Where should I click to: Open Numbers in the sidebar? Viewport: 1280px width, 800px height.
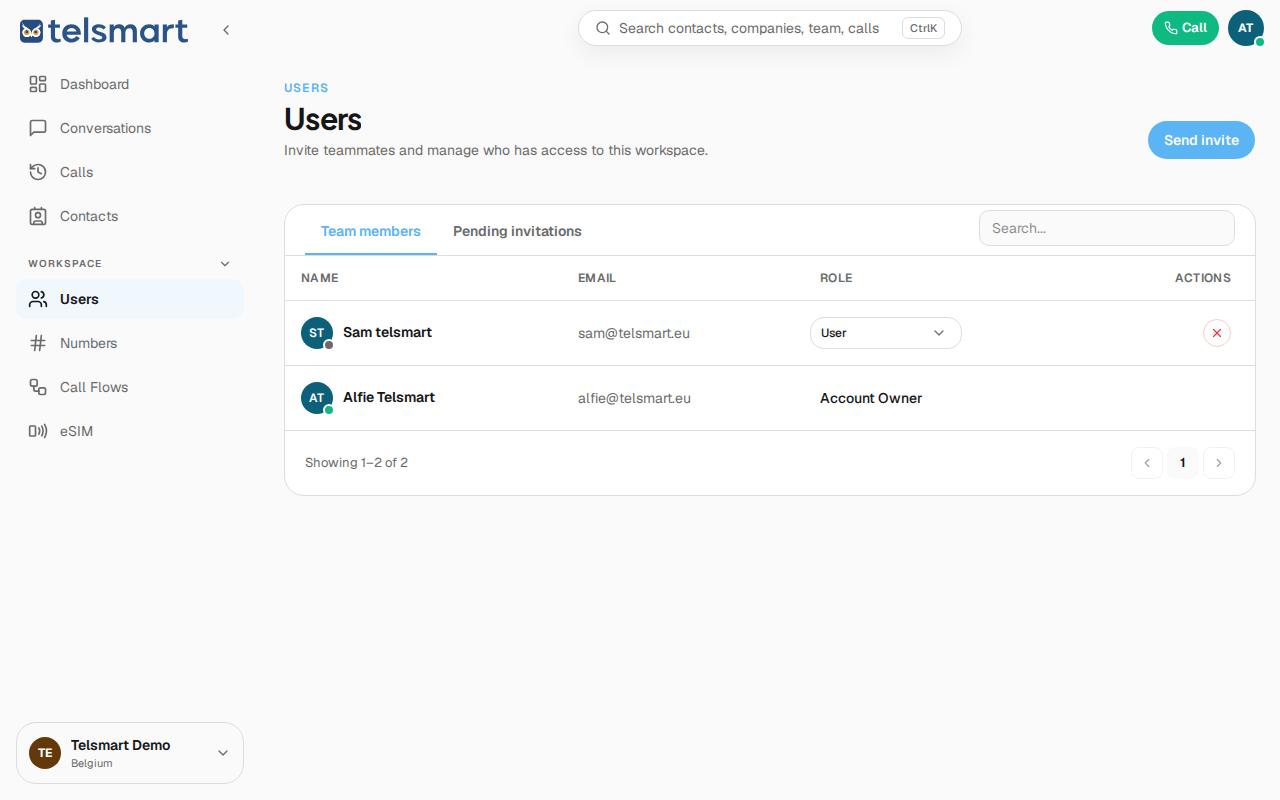coord(130,343)
